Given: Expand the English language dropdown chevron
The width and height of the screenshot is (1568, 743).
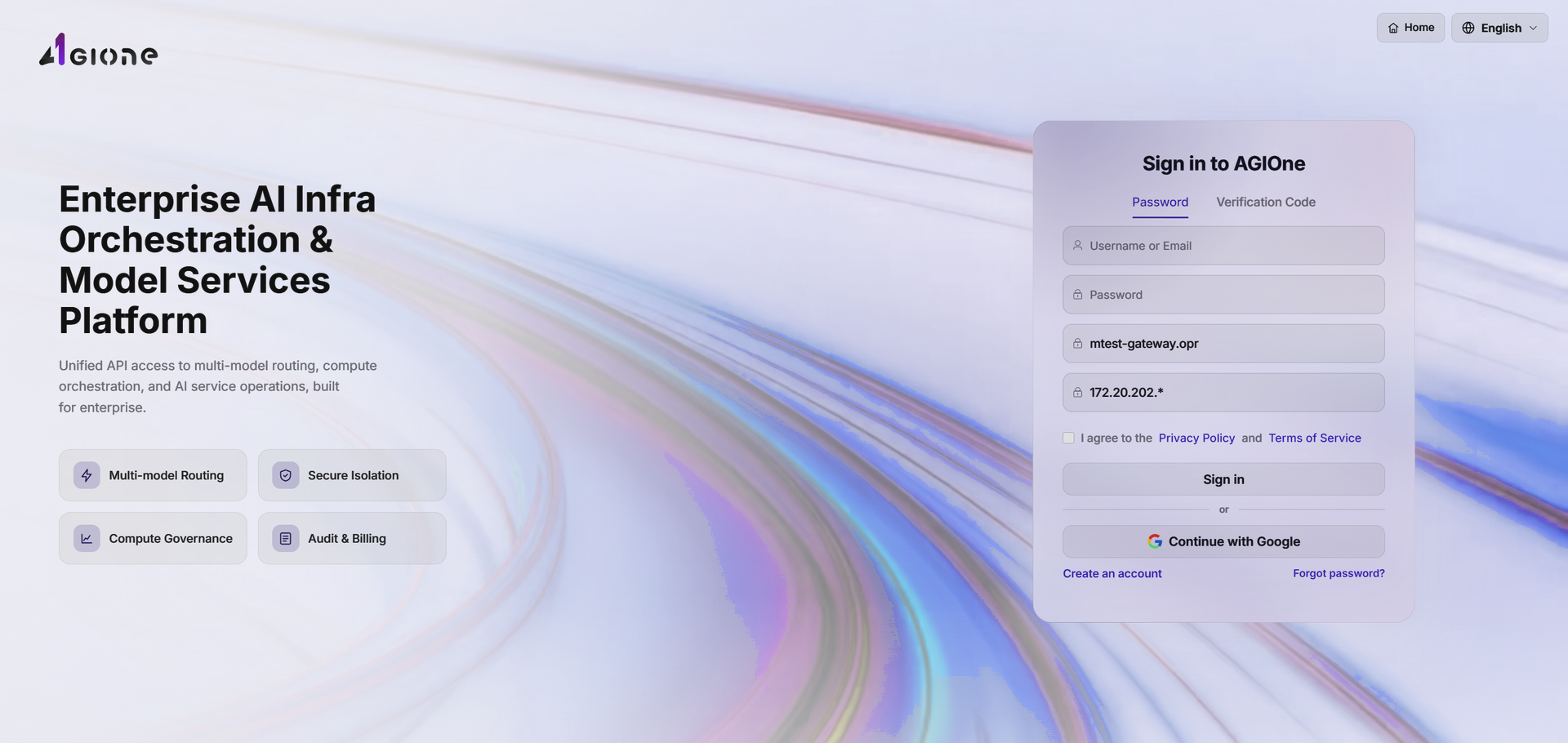Looking at the screenshot, I should (x=1533, y=28).
